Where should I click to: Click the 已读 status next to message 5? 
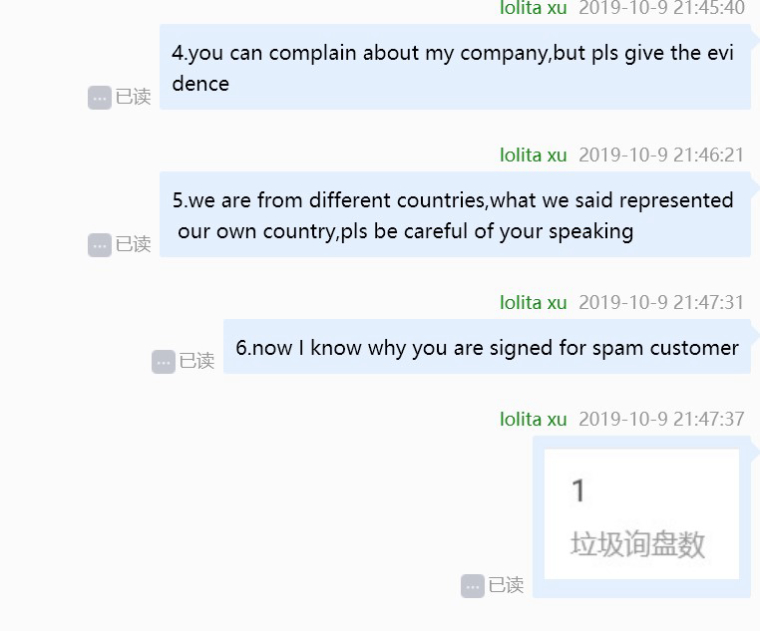133,244
